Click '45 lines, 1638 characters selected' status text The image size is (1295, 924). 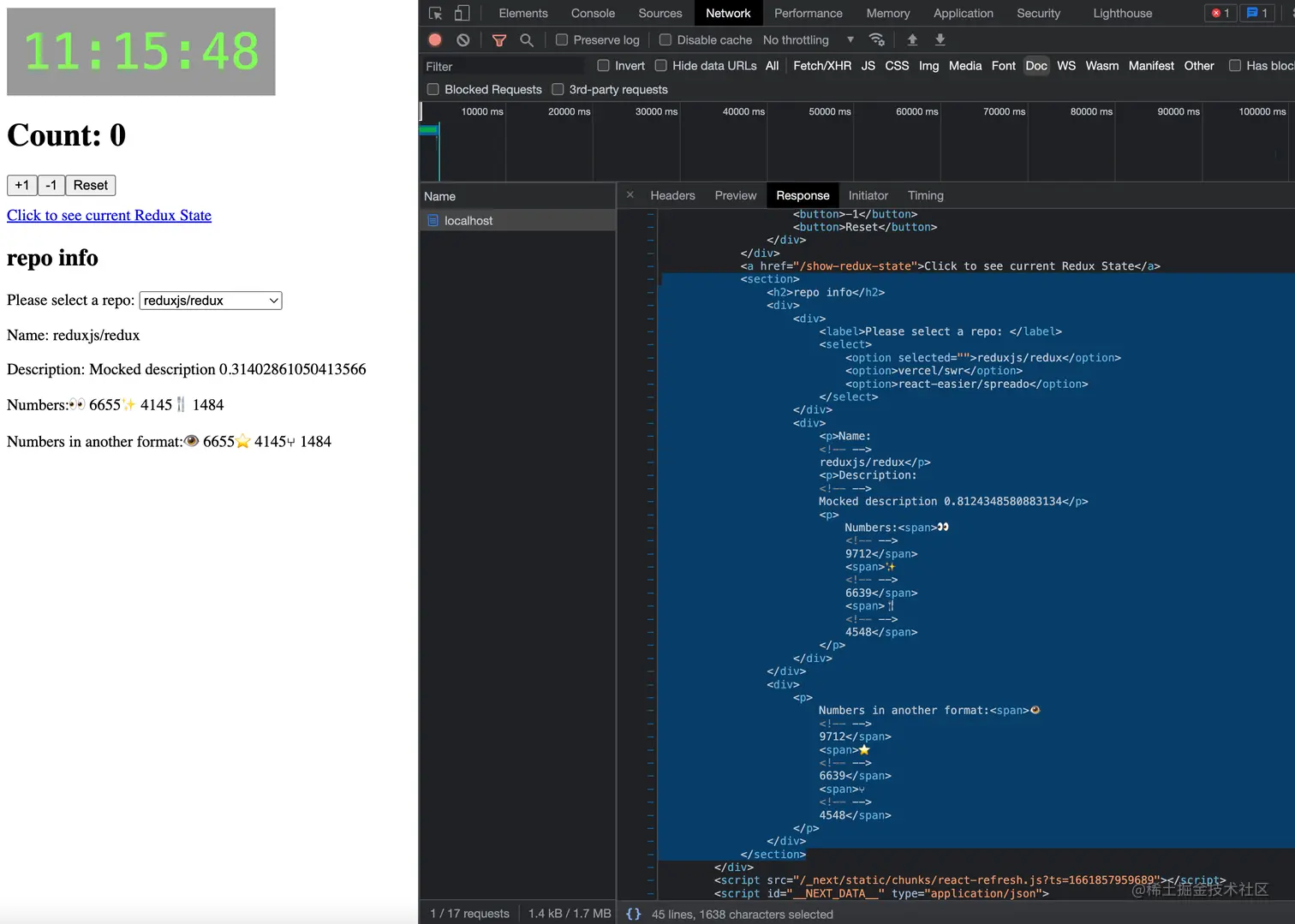742,915
